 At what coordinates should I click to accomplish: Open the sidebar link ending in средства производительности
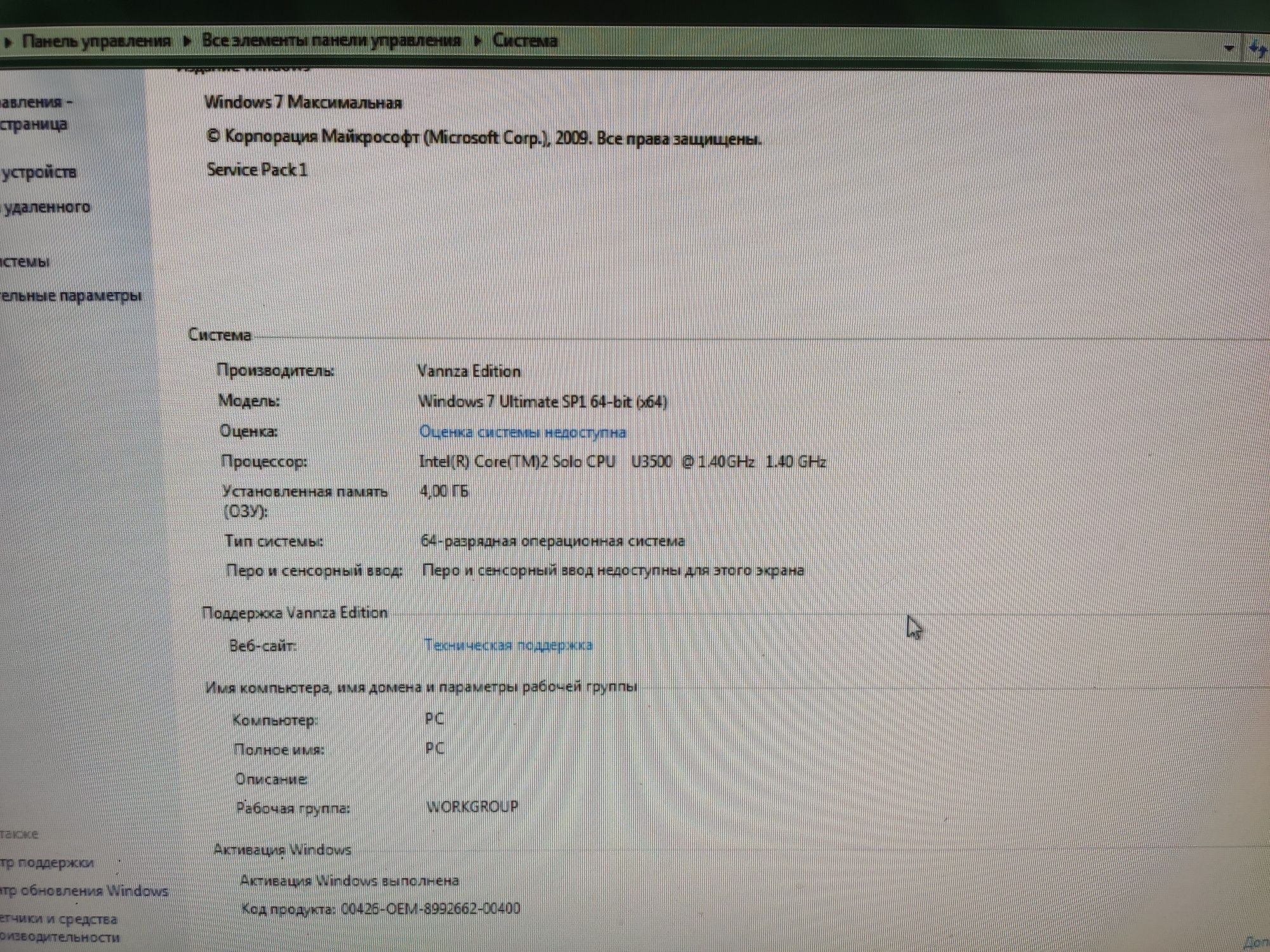[59, 928]
